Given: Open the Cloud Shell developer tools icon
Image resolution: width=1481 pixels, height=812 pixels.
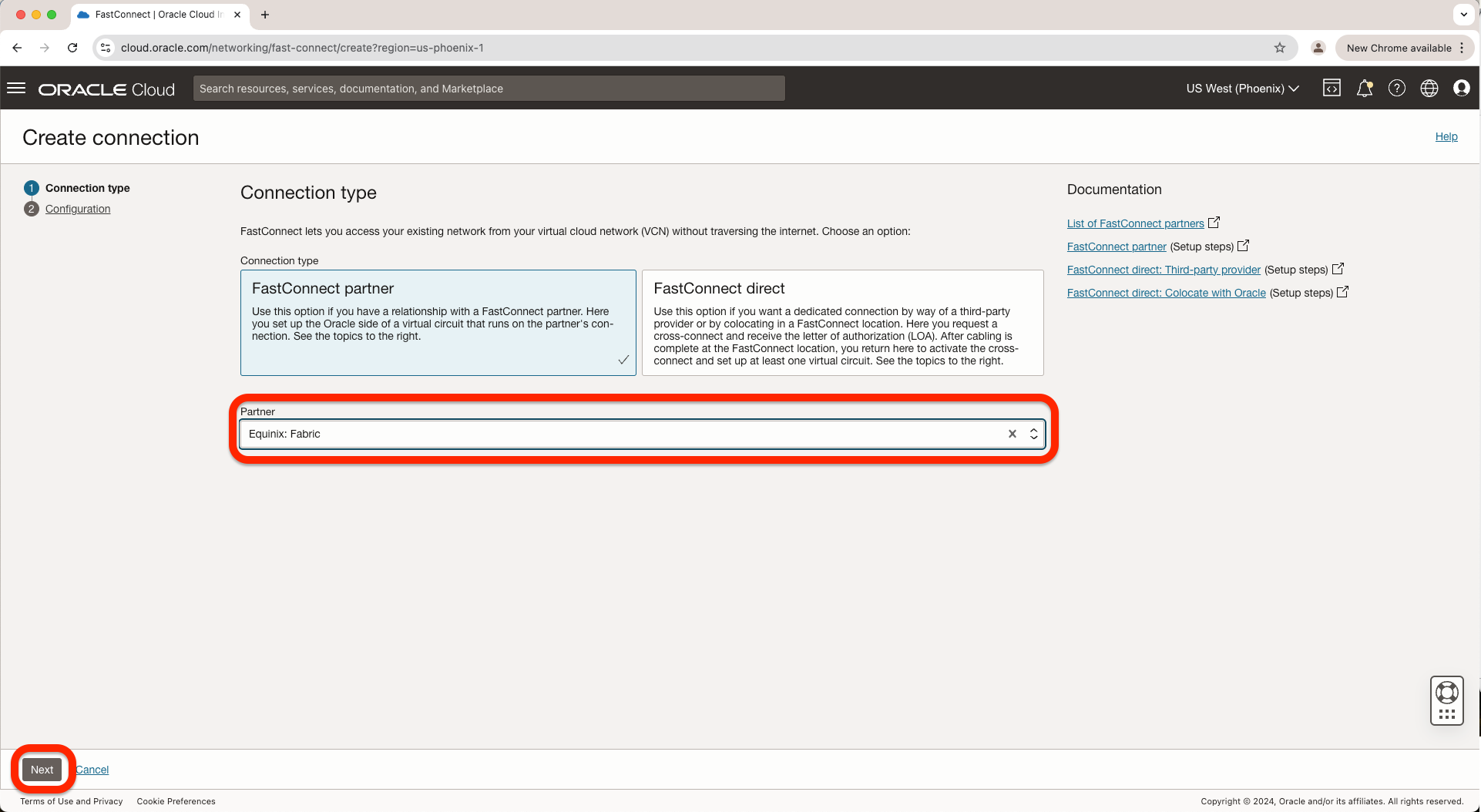Looking at the screenshot, I should click(1332, 89).
